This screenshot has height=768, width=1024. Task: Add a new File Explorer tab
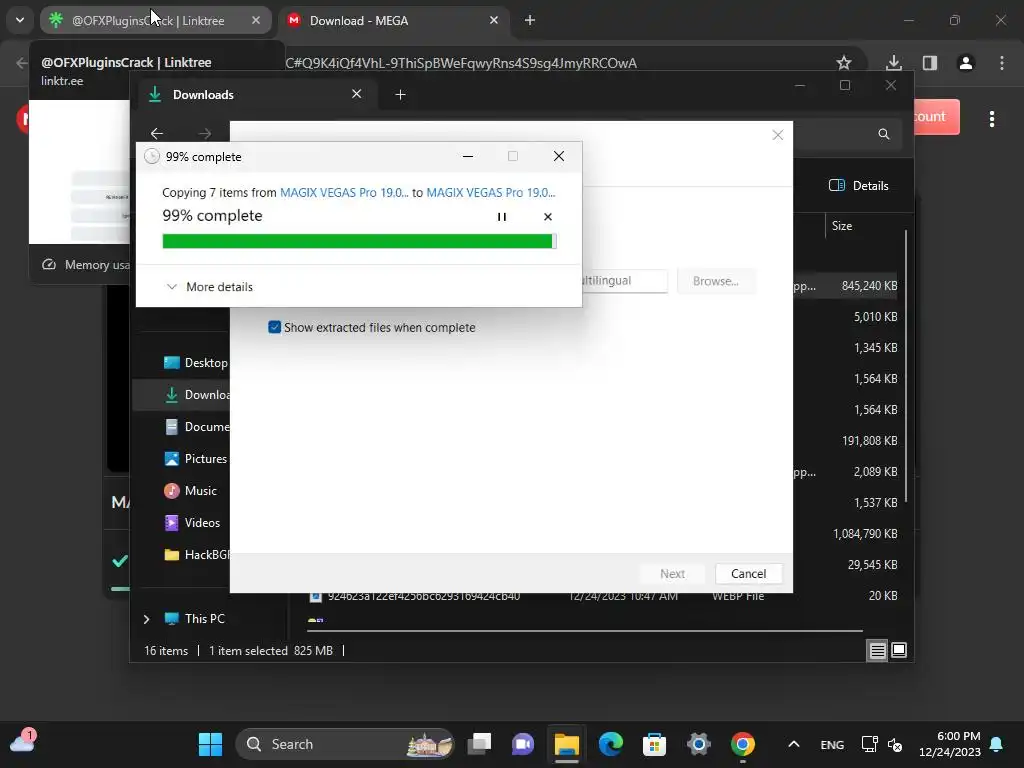tap(400, 95)
